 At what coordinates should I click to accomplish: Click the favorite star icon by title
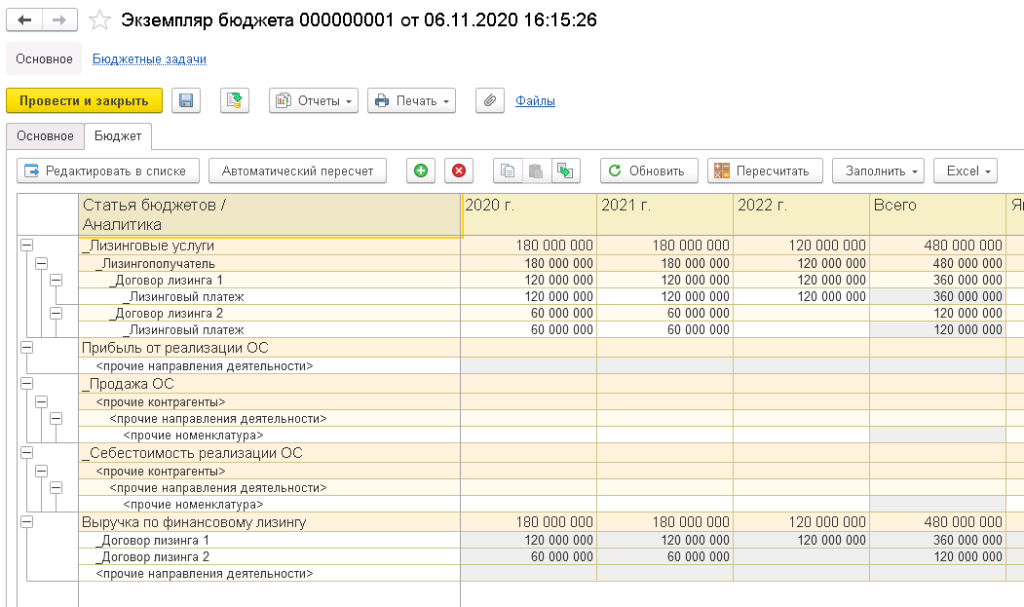click(100, 20)
